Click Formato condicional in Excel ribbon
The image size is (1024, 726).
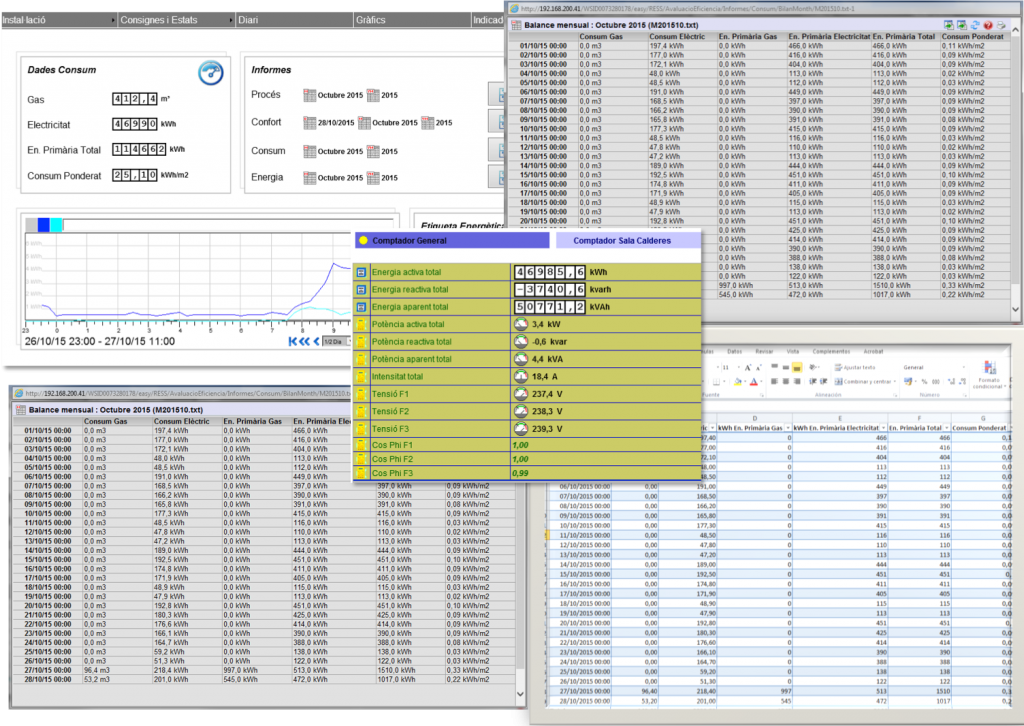click(x=989, y=375)
